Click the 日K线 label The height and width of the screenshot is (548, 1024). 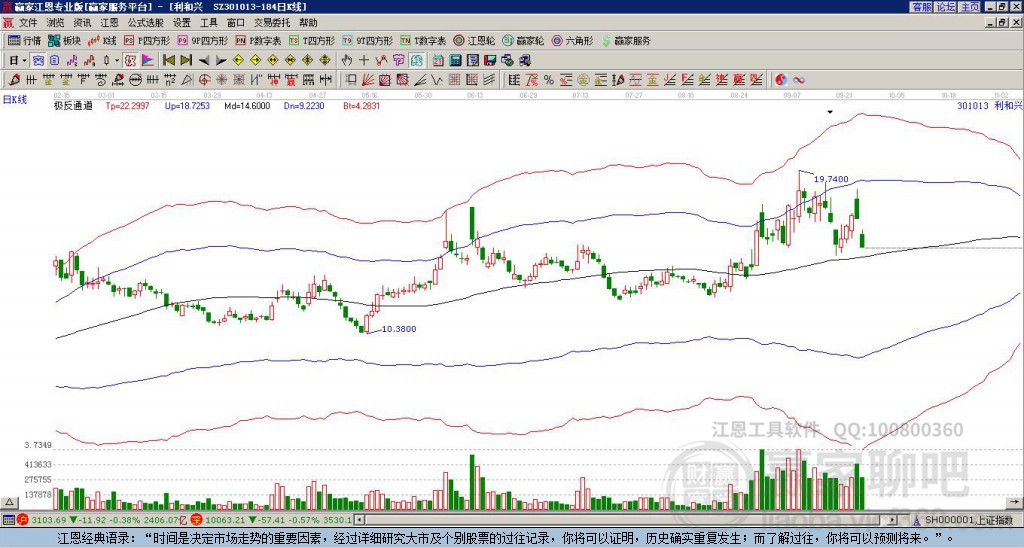pos(15,99)
